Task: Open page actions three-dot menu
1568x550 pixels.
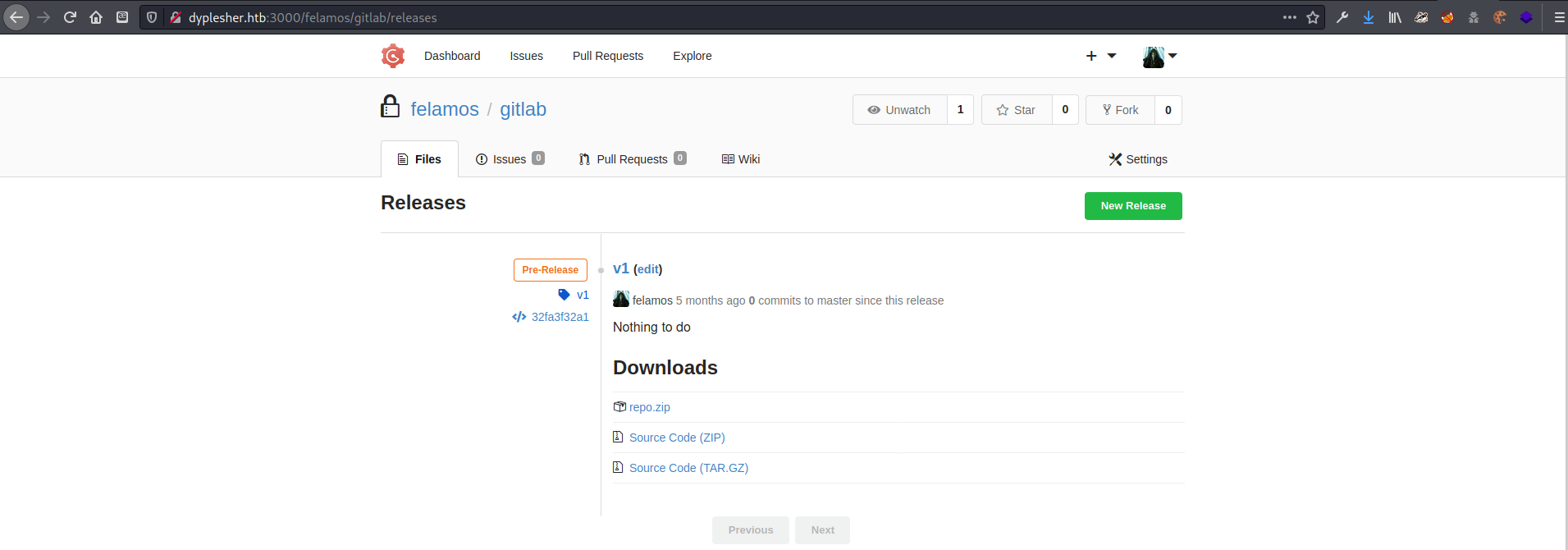Action: (1290, 17)
